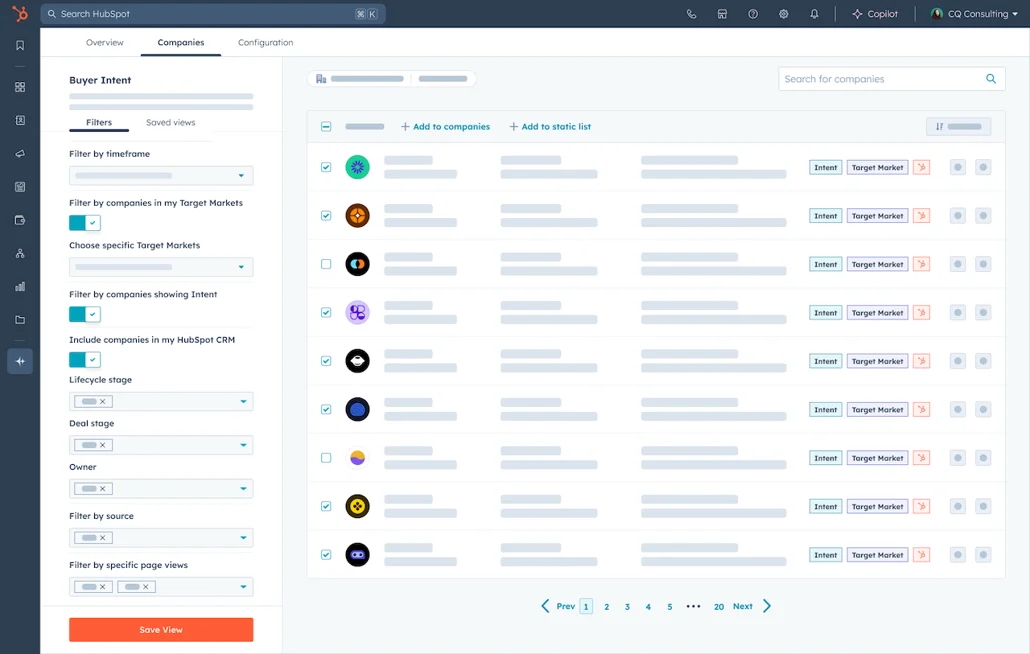Click the phone calling icon
The height and width of the screenshot is (654, 1030).
691,14
